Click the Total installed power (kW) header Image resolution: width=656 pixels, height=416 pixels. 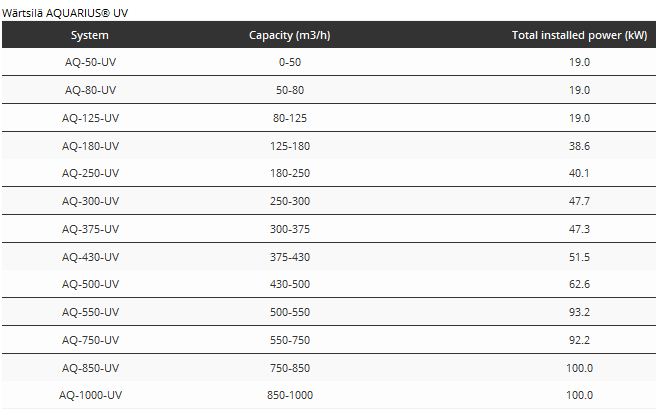(x=579, y=35)
